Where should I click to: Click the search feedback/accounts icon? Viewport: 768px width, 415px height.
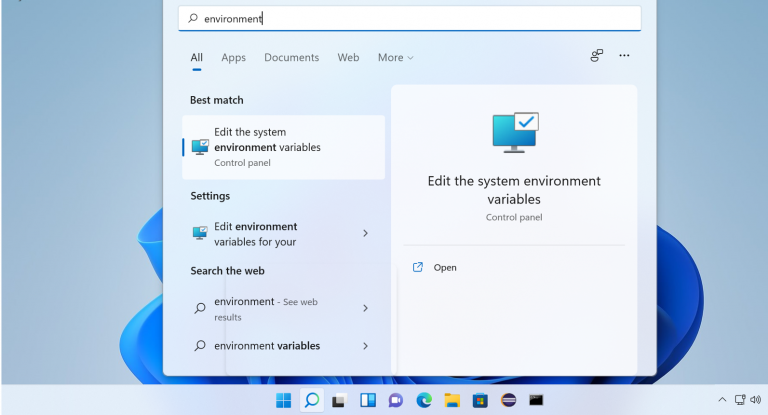pos(597,56)
